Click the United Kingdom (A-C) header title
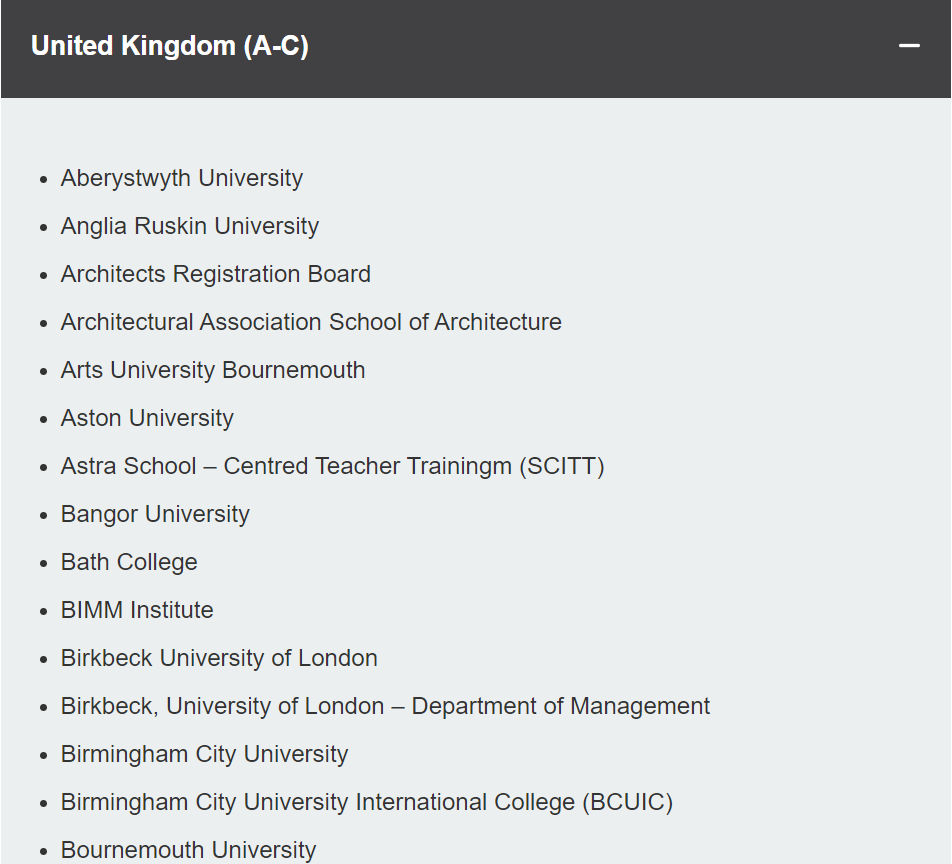The image size is (952, 864). (x=169, y=46)
